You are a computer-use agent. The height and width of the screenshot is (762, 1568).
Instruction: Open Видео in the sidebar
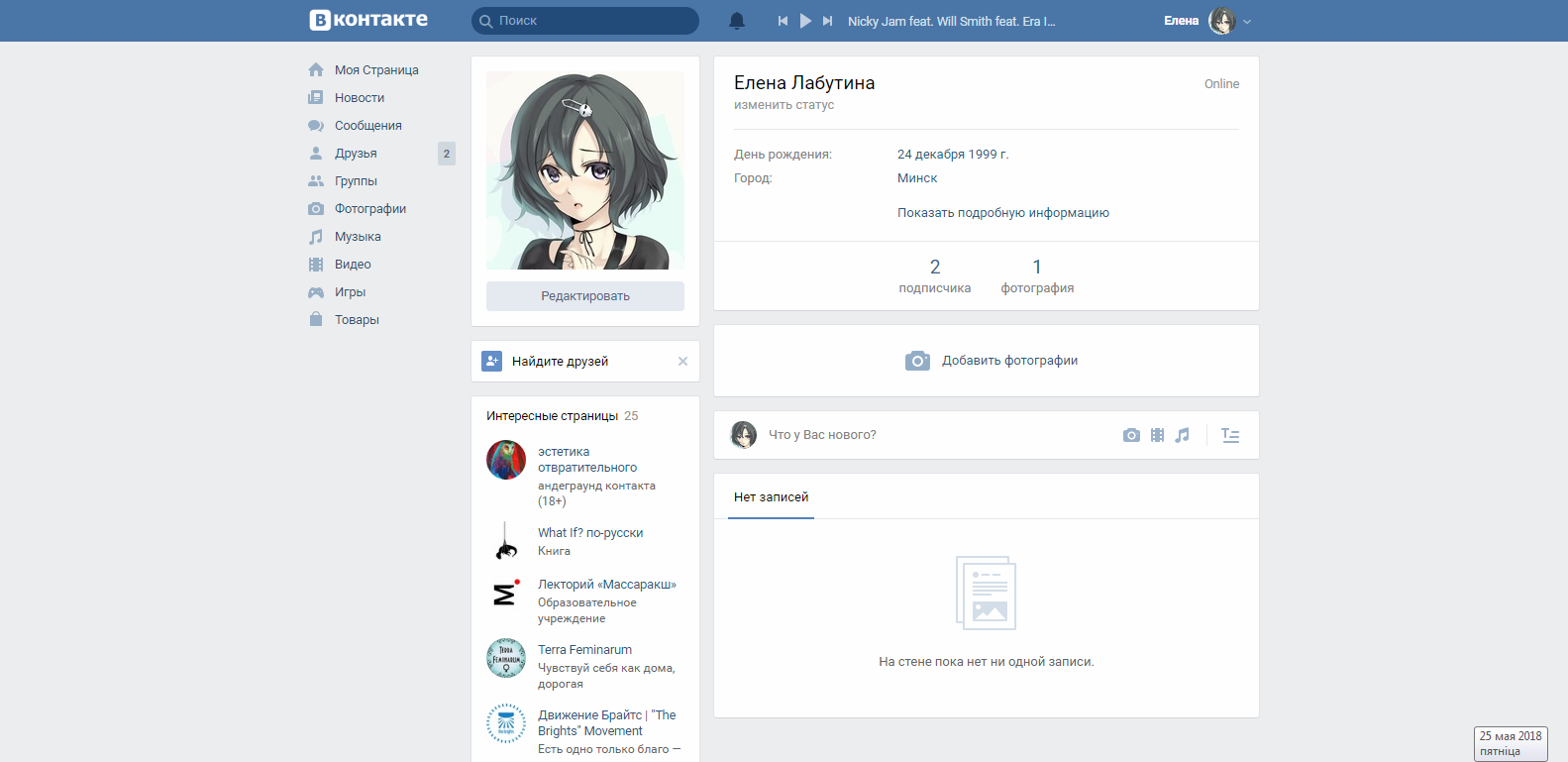353,265
